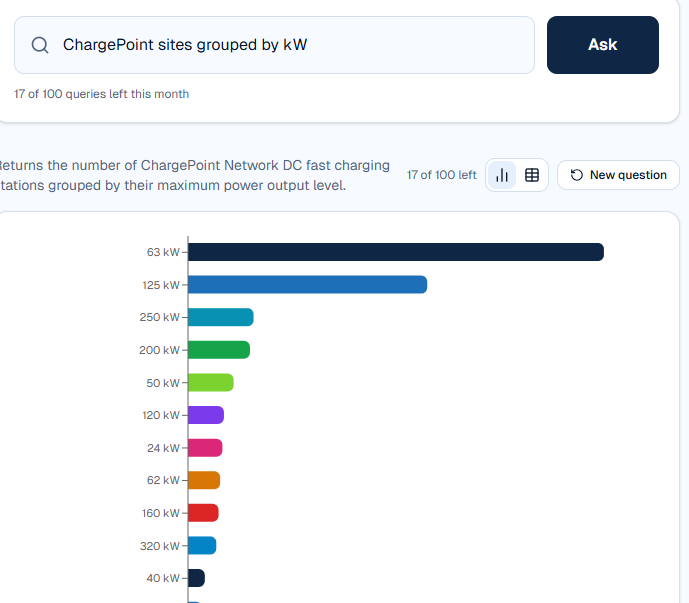
Task: Select the 50 kW lime bar
Action: pyautogui.click(x=211, y=382)
